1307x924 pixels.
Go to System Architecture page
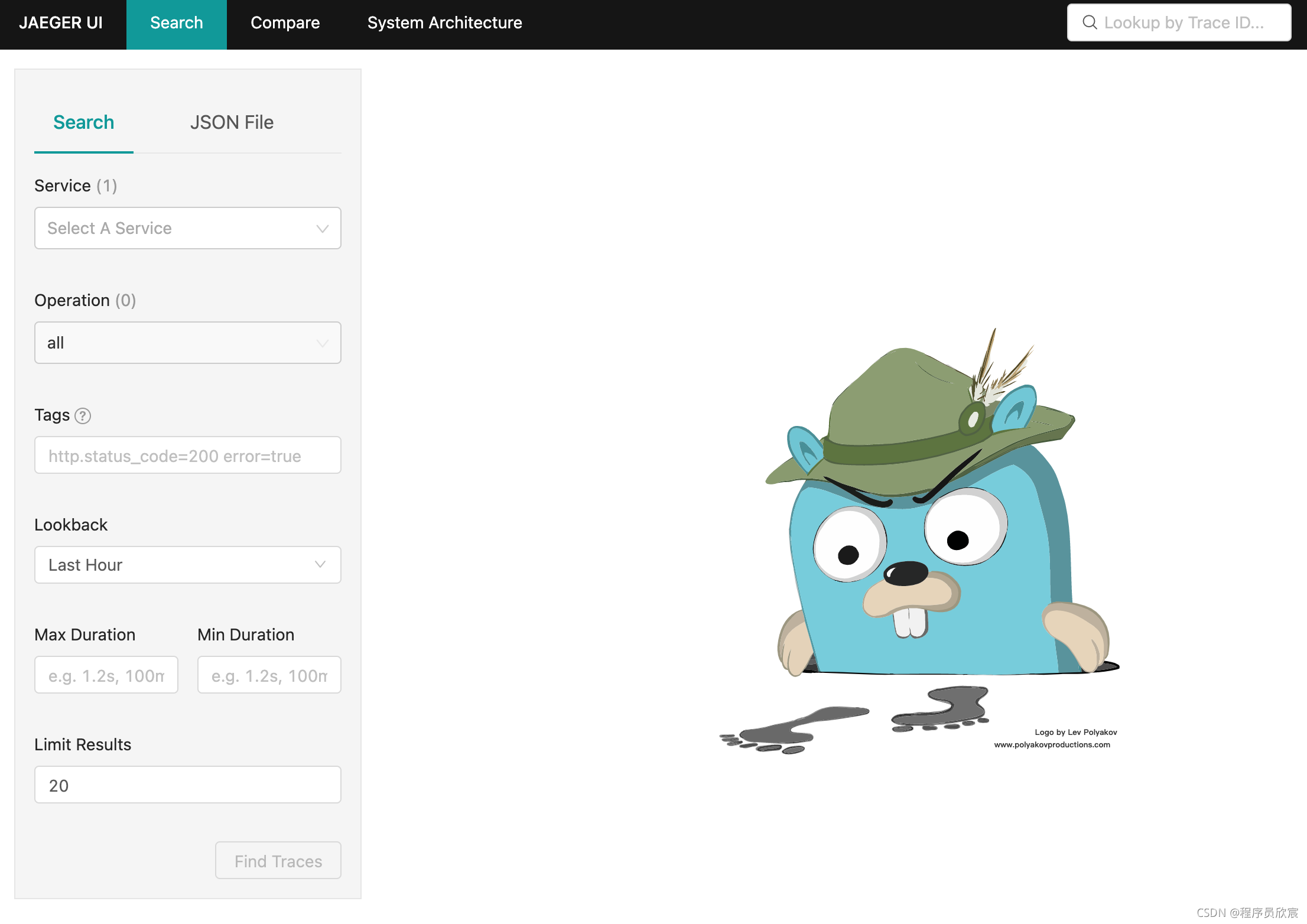pyautogui.click(x=444, y=23)
